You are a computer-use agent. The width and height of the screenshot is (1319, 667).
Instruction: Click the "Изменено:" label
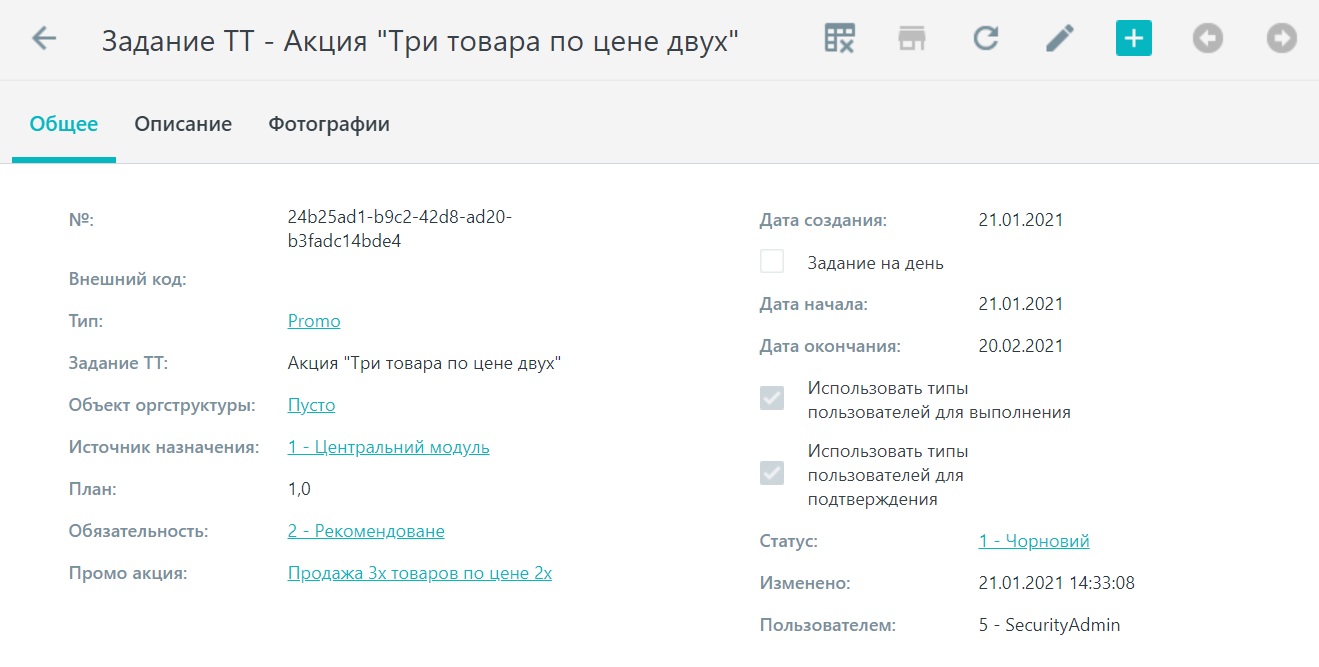(x=805, y=583)
